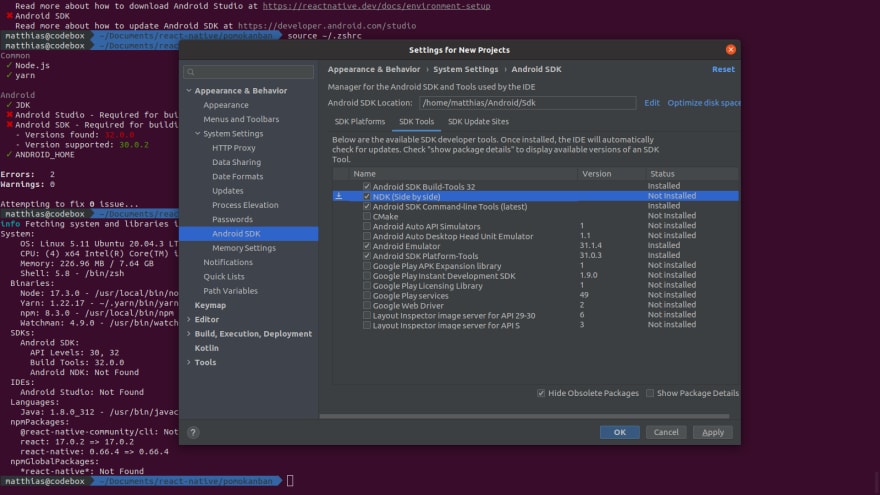
Task: Expand the Editor section
Action: coord(189,319)
